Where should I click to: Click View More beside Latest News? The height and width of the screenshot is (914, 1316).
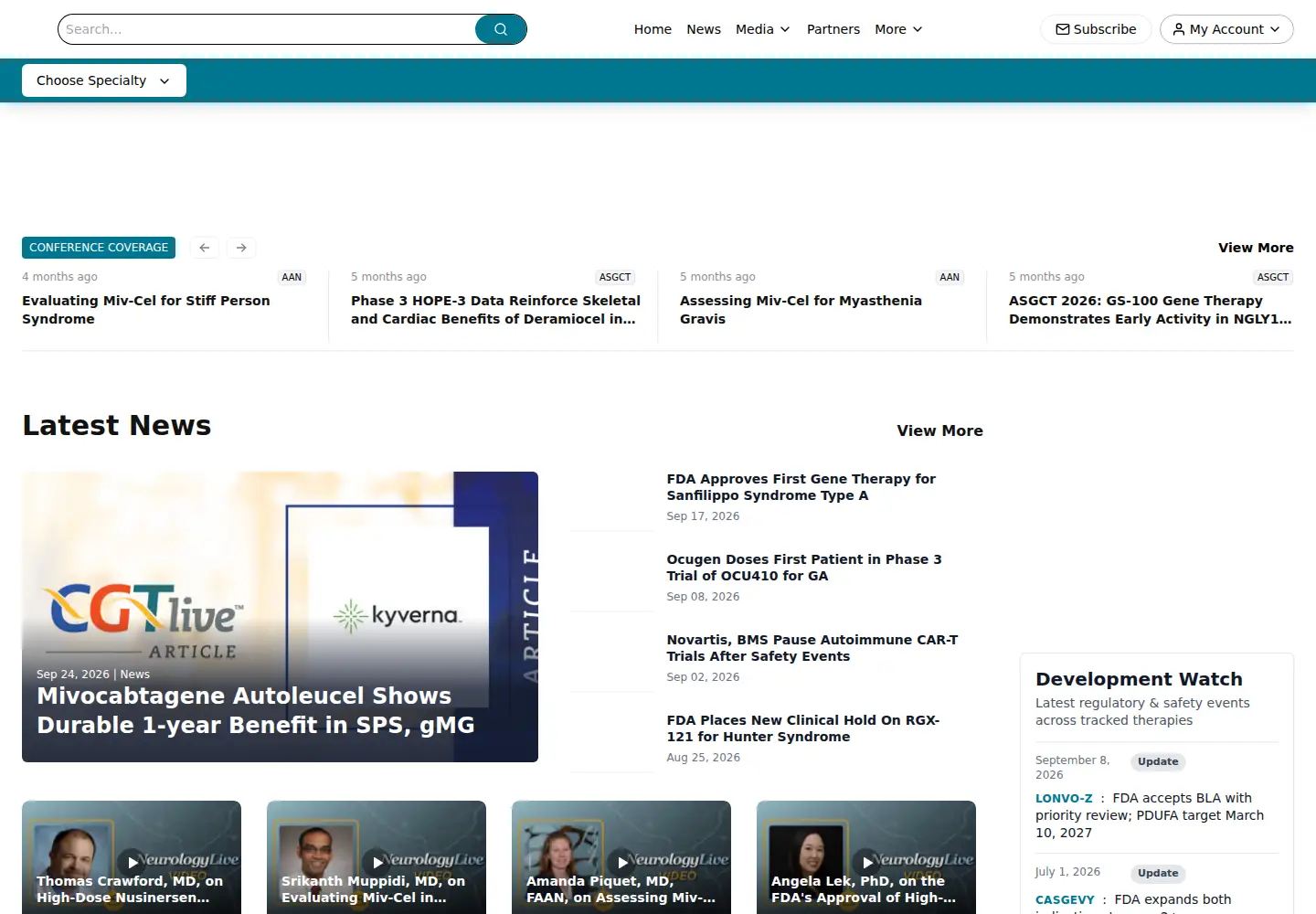939,430
